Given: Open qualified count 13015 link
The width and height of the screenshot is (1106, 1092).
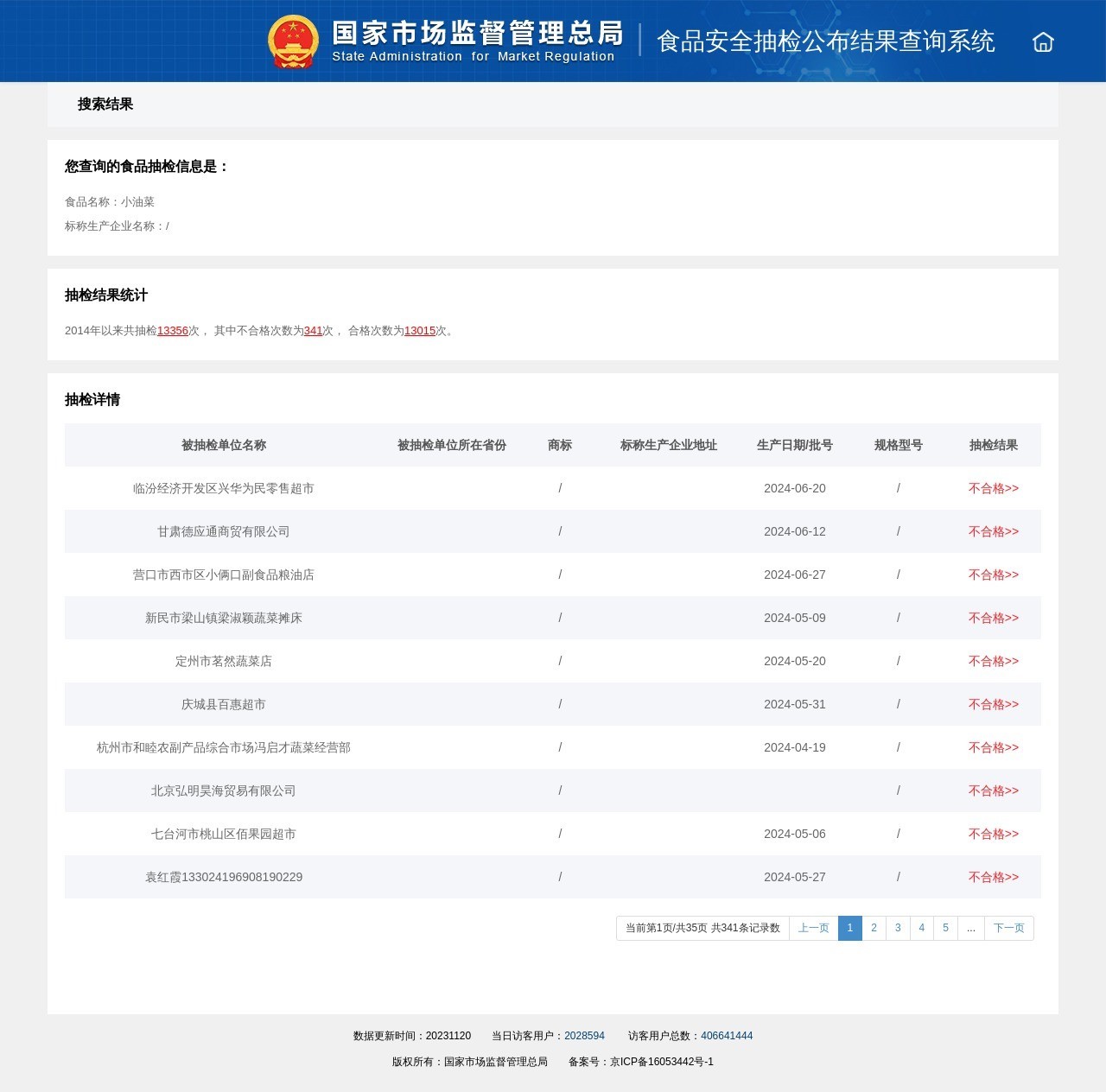Looking at the screenshot, I should click(x=420, y=331).
